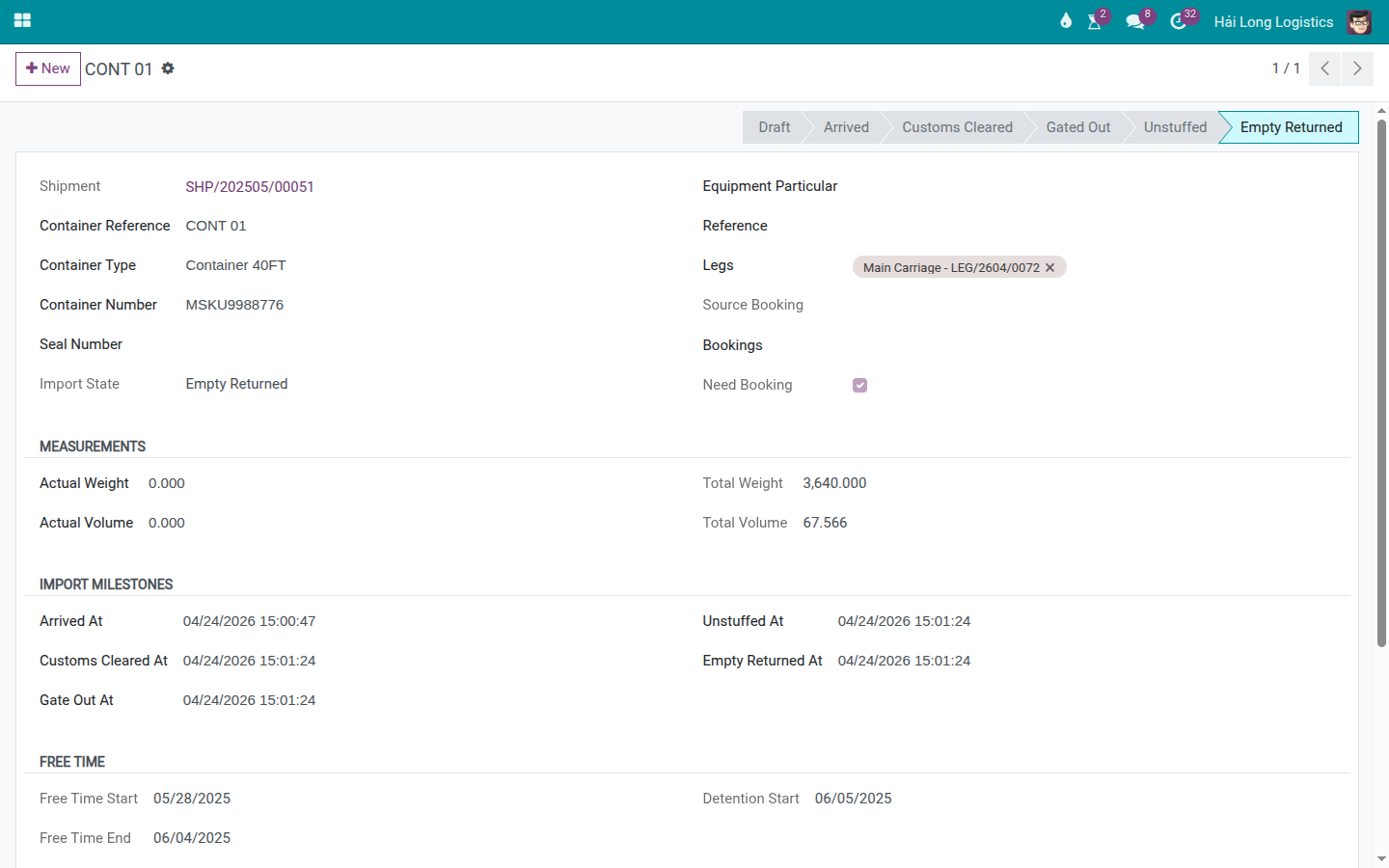Viewport: 1389px width, 868px height.
Task: Toggle the Need Booking checkbox
Action: 859,385
